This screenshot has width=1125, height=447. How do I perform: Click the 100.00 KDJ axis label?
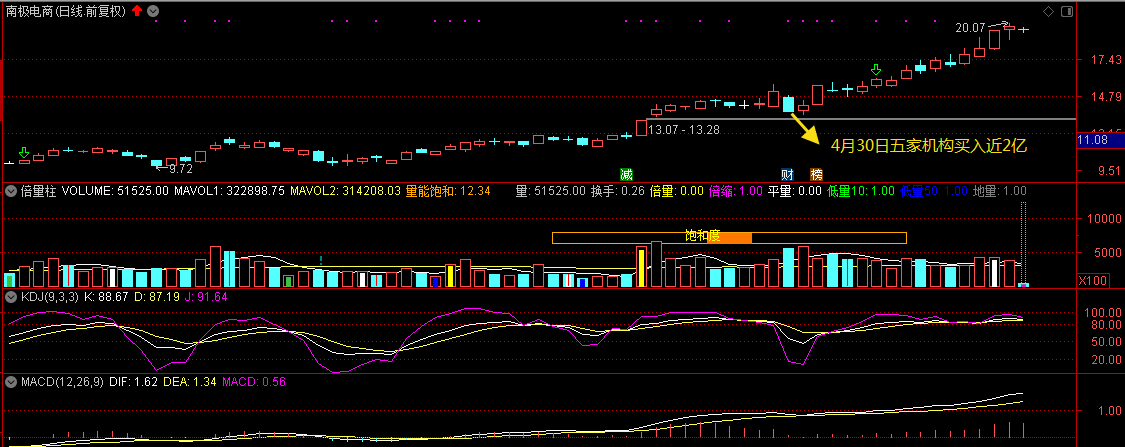point(1104,313)
